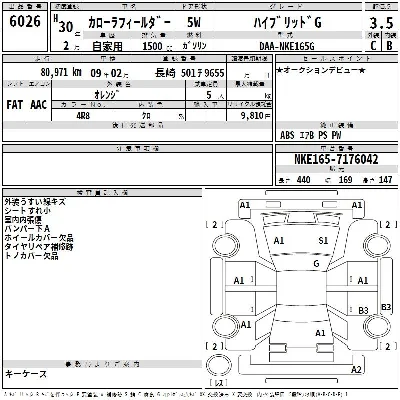The image size is (400, 400).
Task: Click the S1 mark on the hood
Action: tap(323, 240)
